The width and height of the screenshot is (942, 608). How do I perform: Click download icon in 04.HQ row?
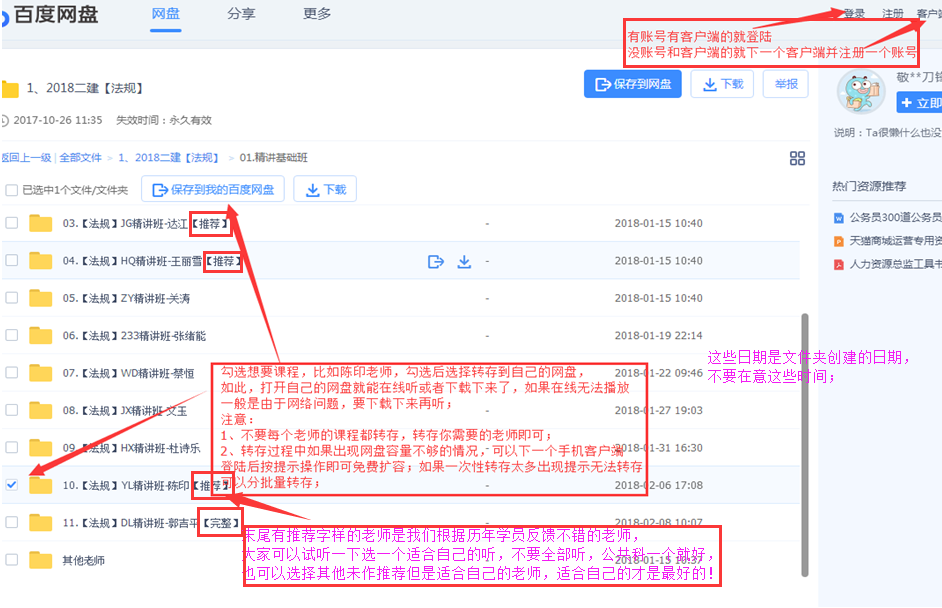pos(464,261)
